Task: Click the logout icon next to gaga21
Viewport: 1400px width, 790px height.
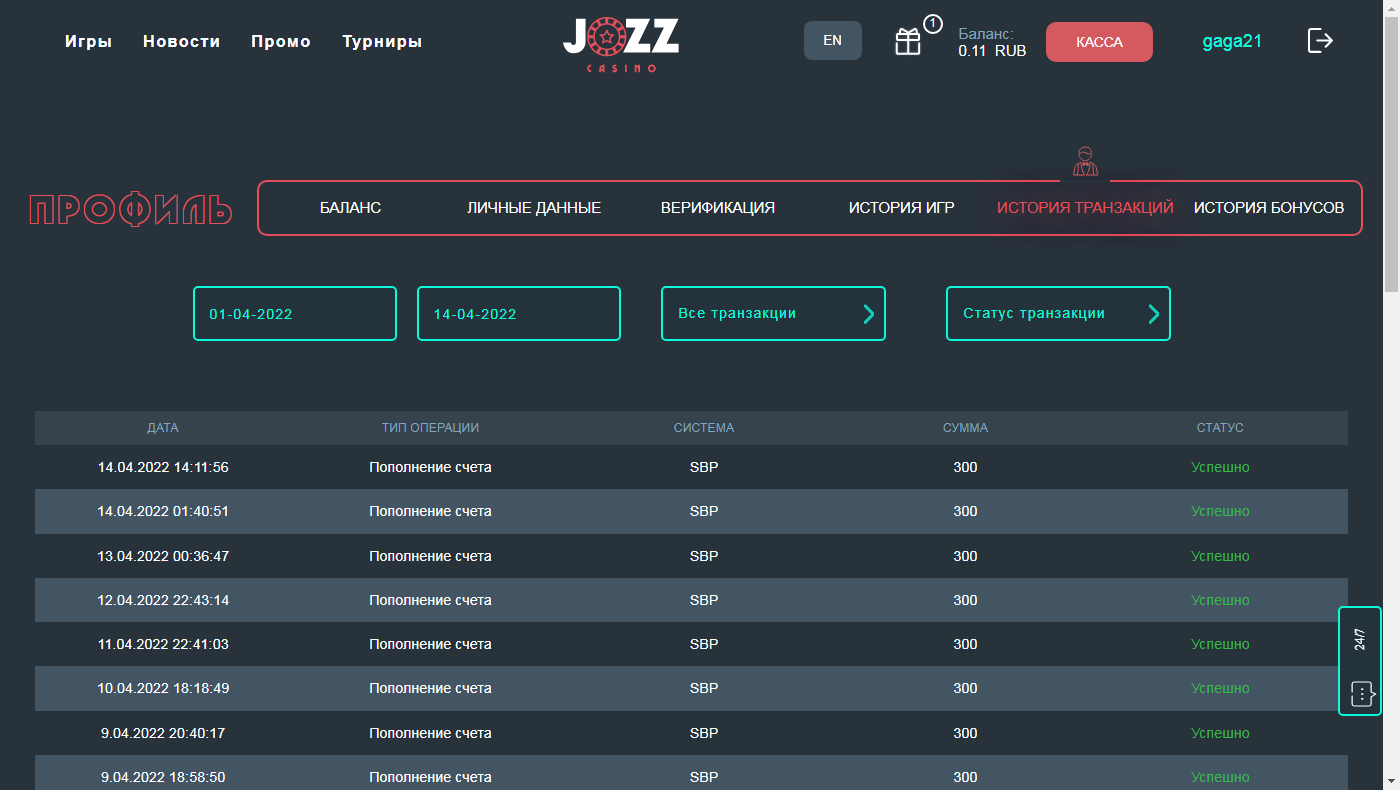Action: [x=1320, y=41]
